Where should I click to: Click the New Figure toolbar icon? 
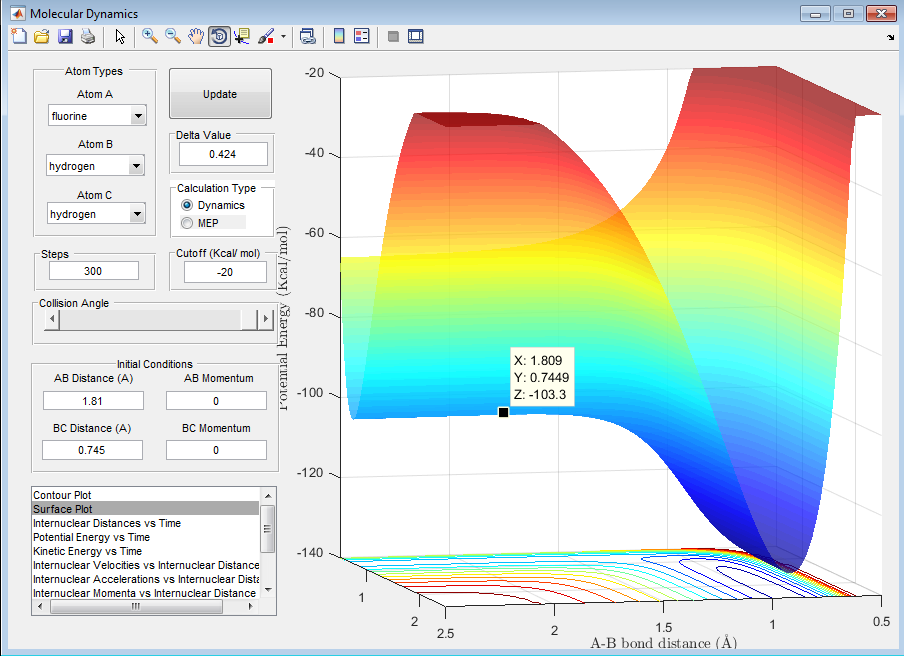click(x=18, y=37)
